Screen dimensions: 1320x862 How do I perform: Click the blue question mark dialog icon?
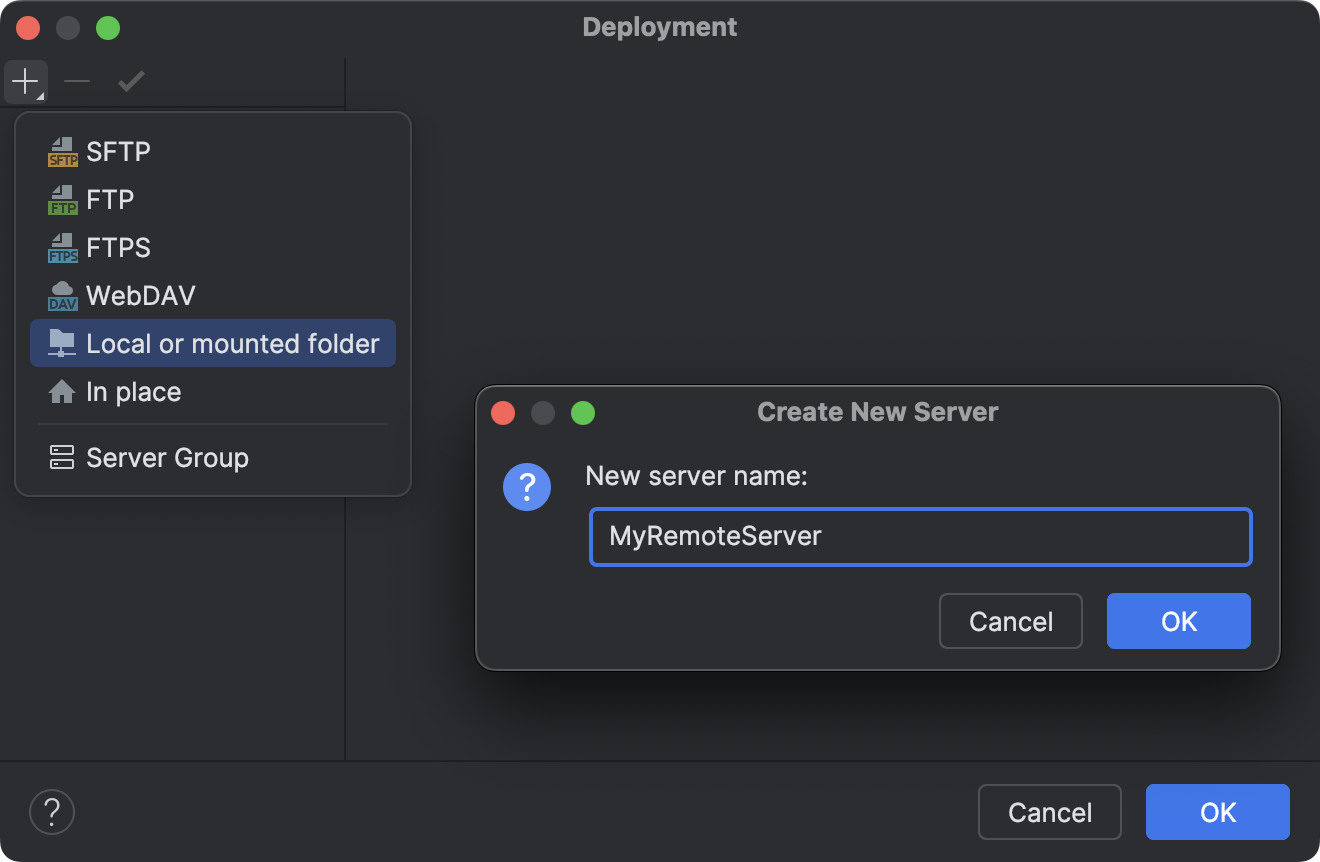point(527,487)
